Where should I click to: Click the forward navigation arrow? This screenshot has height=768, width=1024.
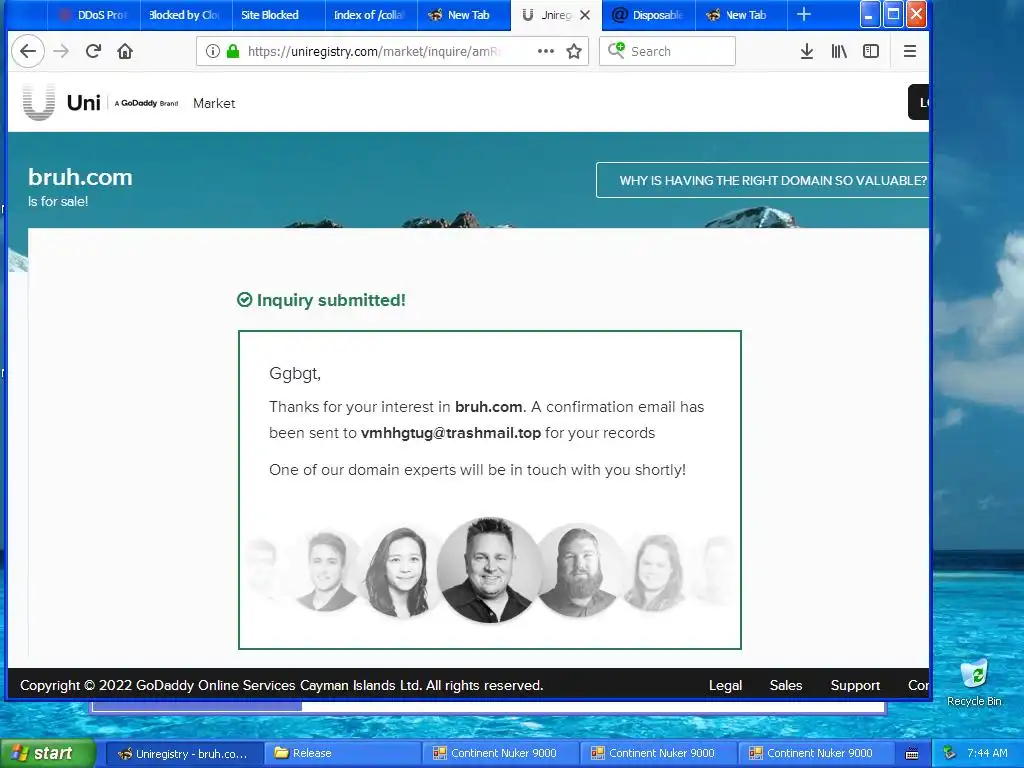click(x=61, y=51)
